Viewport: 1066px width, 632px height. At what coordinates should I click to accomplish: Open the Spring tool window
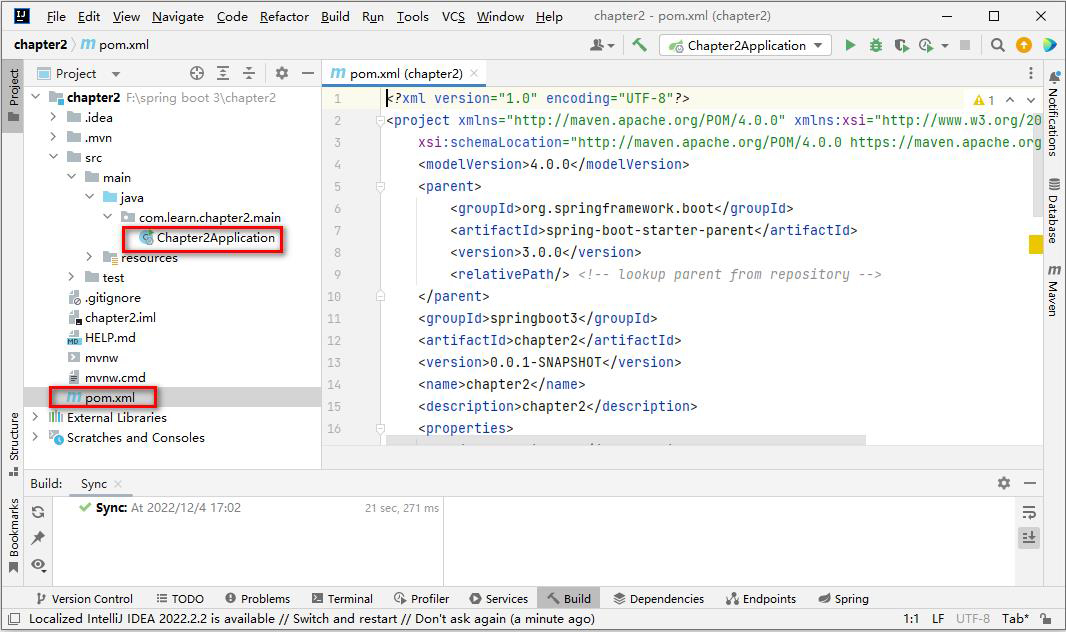coord(843,599)
